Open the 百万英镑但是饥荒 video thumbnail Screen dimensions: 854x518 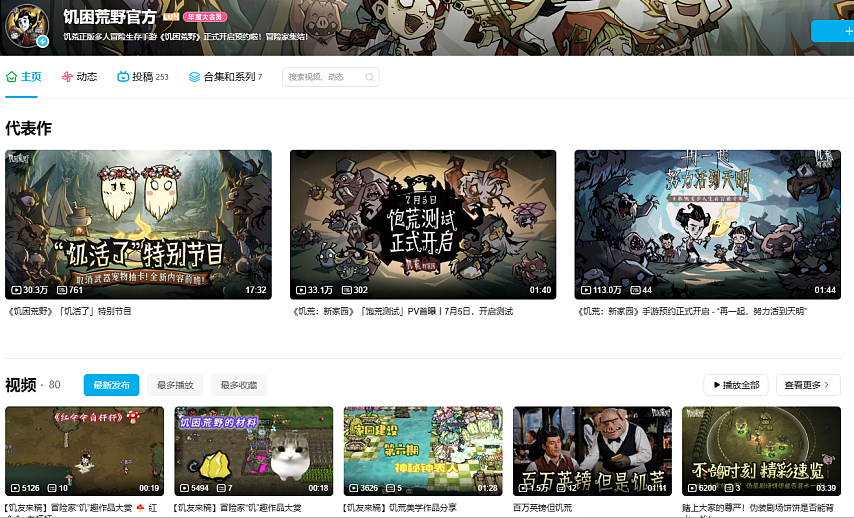[x=592, y=451]
